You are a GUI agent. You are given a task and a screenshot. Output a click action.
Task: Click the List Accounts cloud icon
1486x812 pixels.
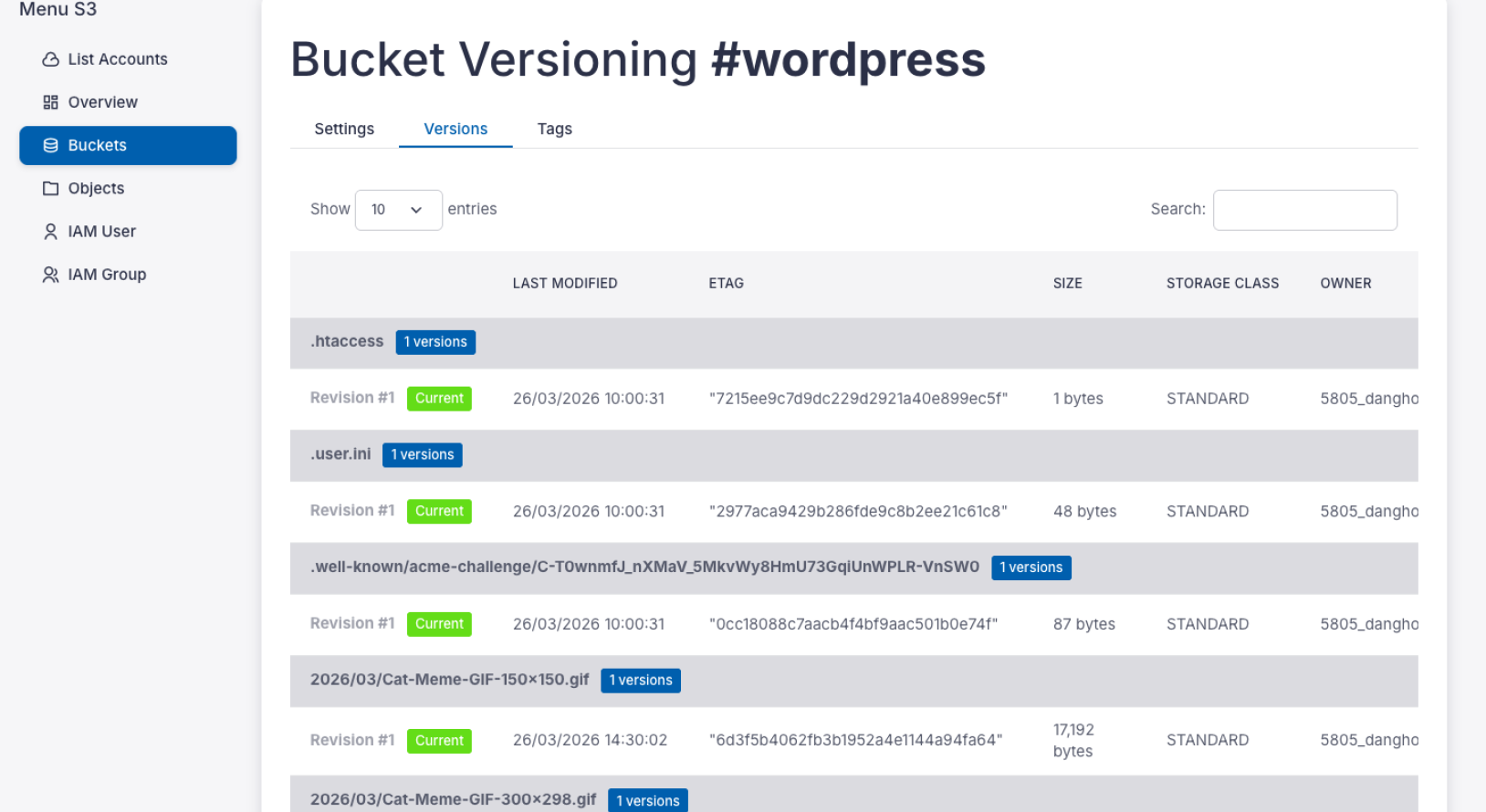click(x=50, y=59)
